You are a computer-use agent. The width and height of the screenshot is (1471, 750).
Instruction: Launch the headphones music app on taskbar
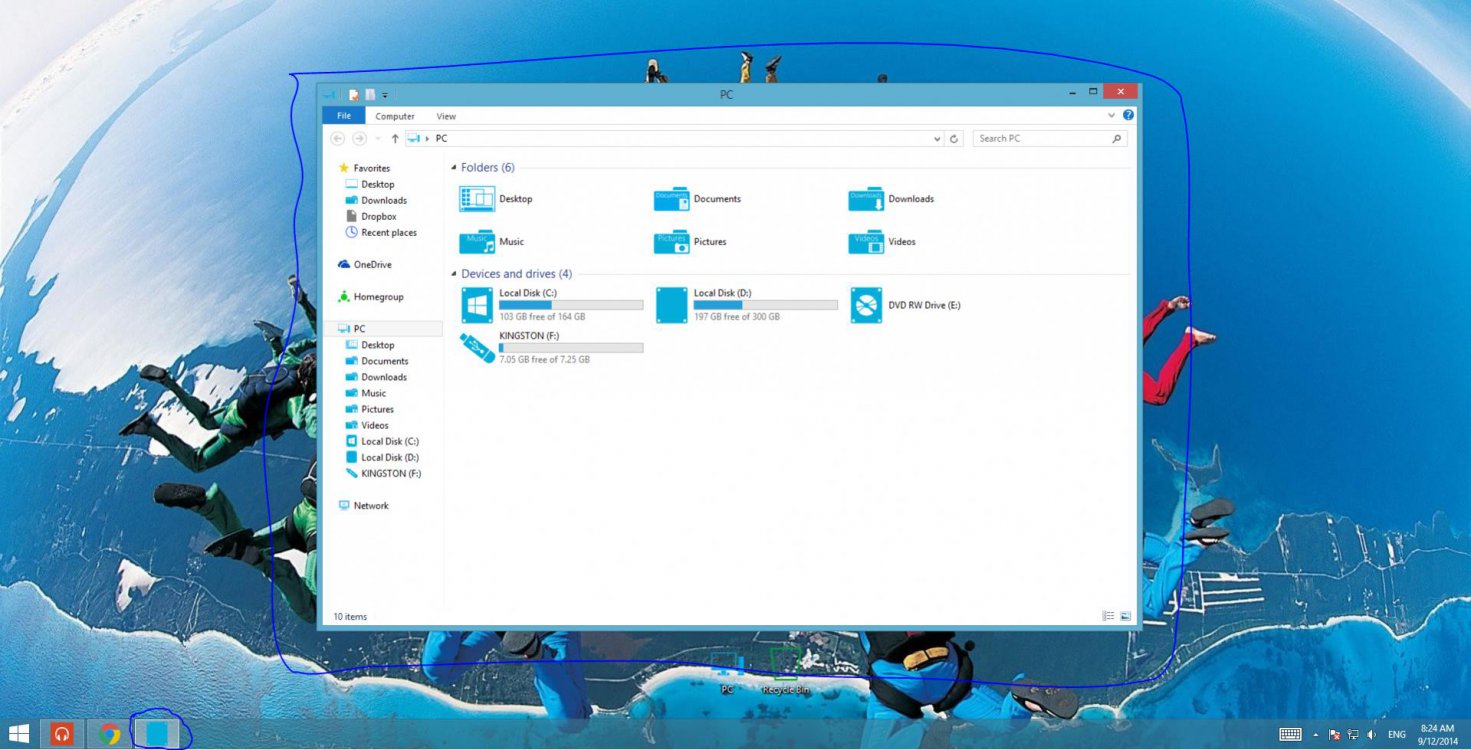pos(62,734)
